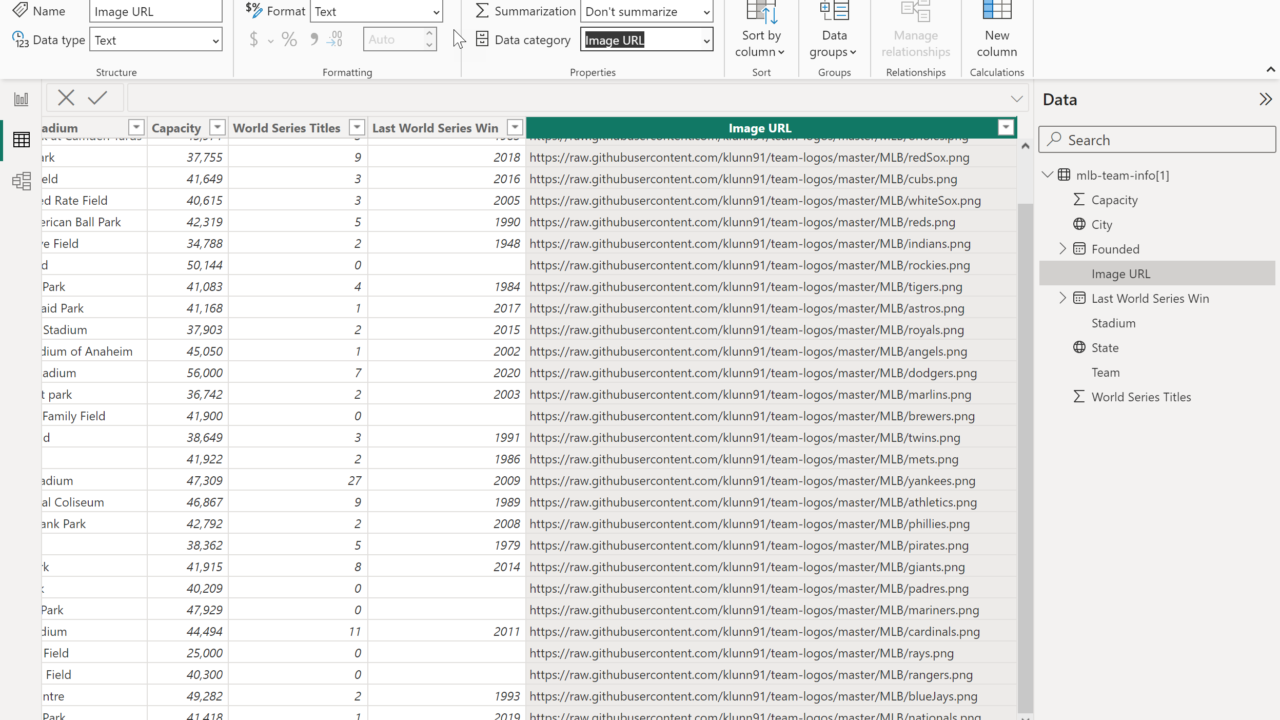Expand the Founded field hierarchy

point(1063,249)
